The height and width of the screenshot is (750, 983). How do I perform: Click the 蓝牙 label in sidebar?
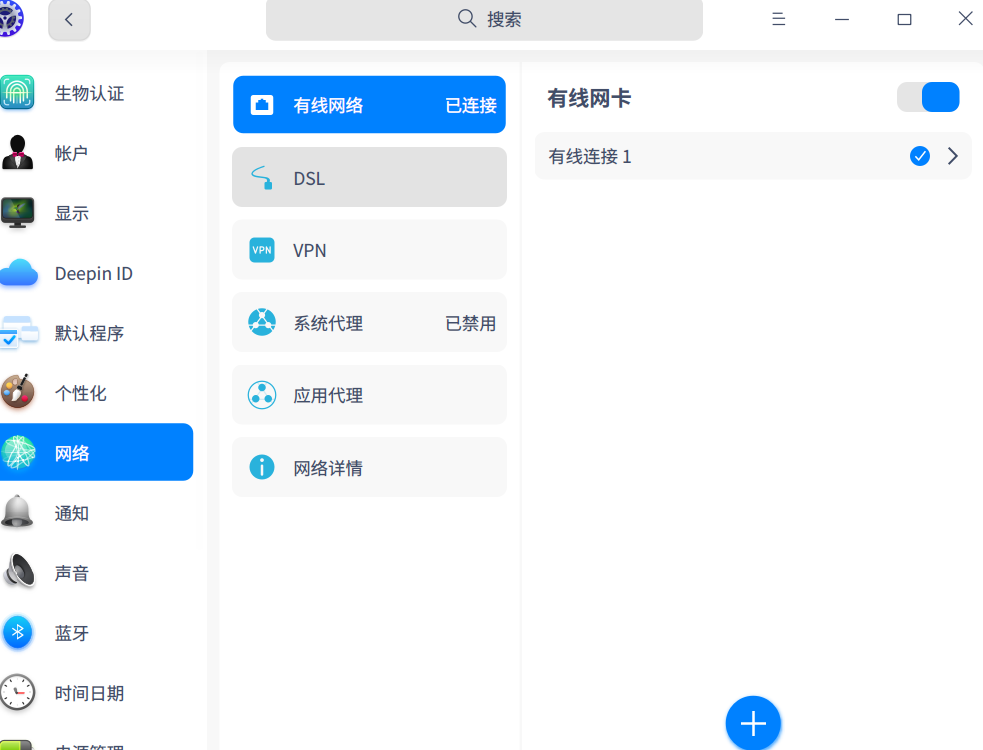71,633
